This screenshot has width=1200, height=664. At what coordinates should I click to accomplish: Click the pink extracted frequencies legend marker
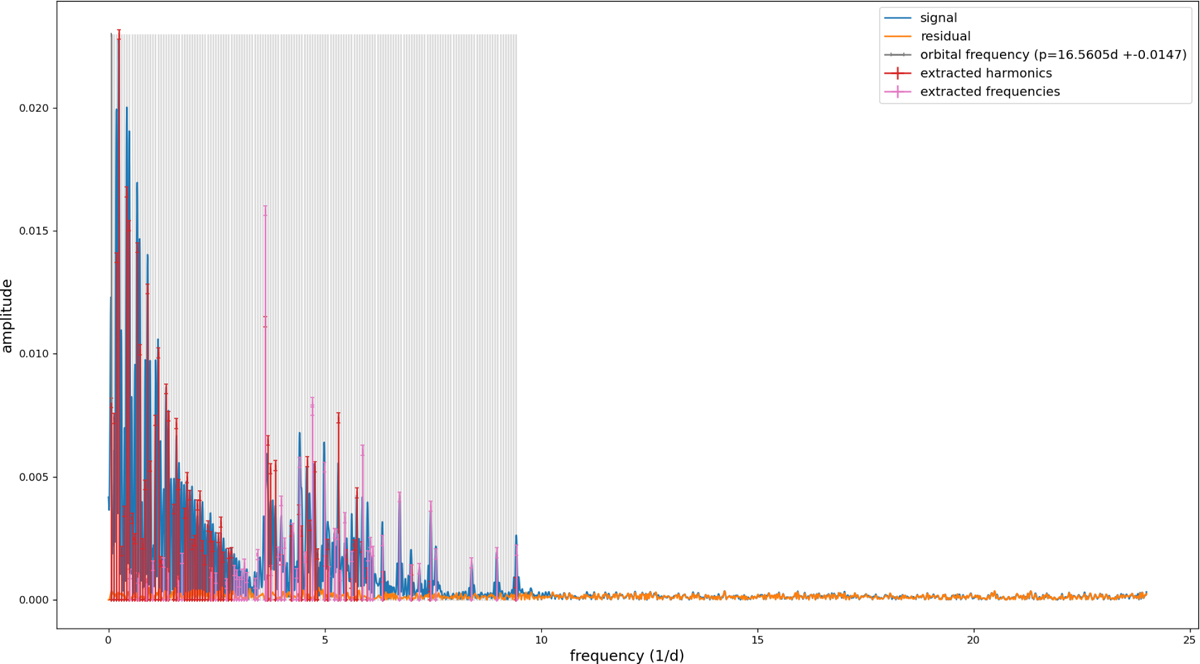pos(898,92)
